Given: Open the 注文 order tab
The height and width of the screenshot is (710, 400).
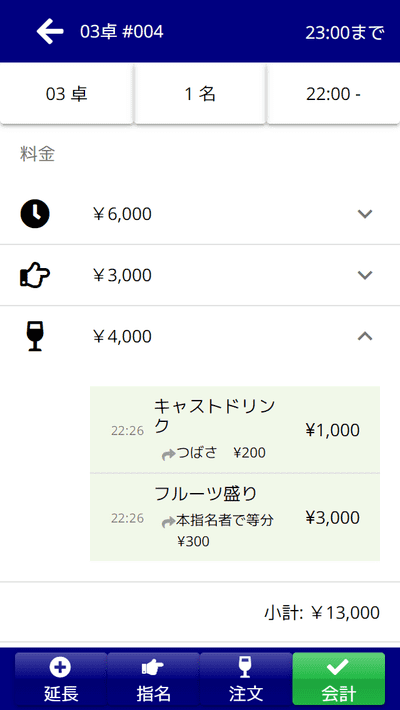Looking at the screenshot, I should [x=246, y=680].
